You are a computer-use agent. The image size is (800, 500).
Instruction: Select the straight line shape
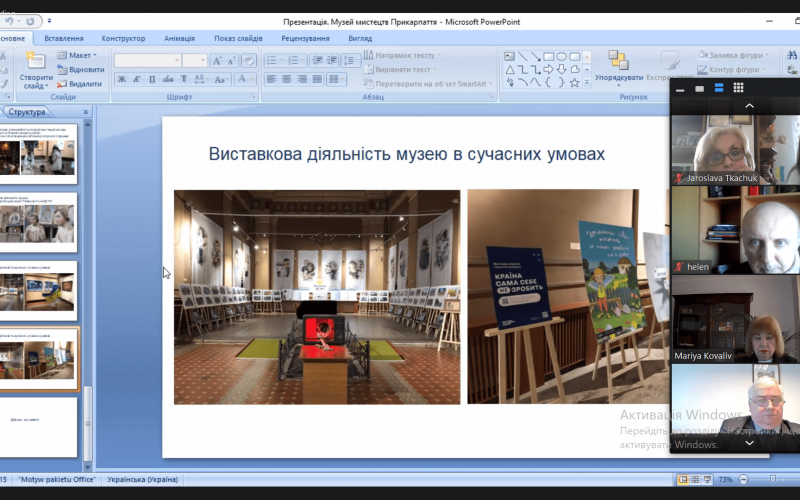(x=522, y=56)
